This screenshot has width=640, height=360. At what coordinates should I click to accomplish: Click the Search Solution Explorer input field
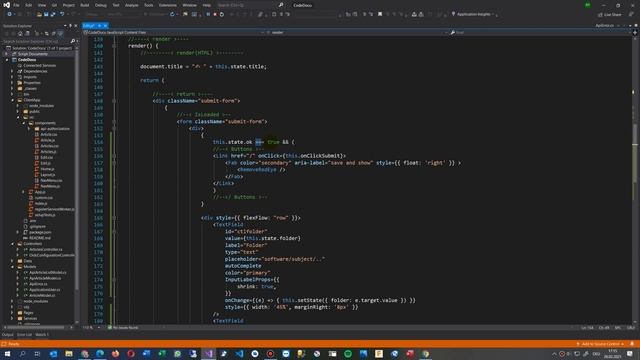coord(36,41)
